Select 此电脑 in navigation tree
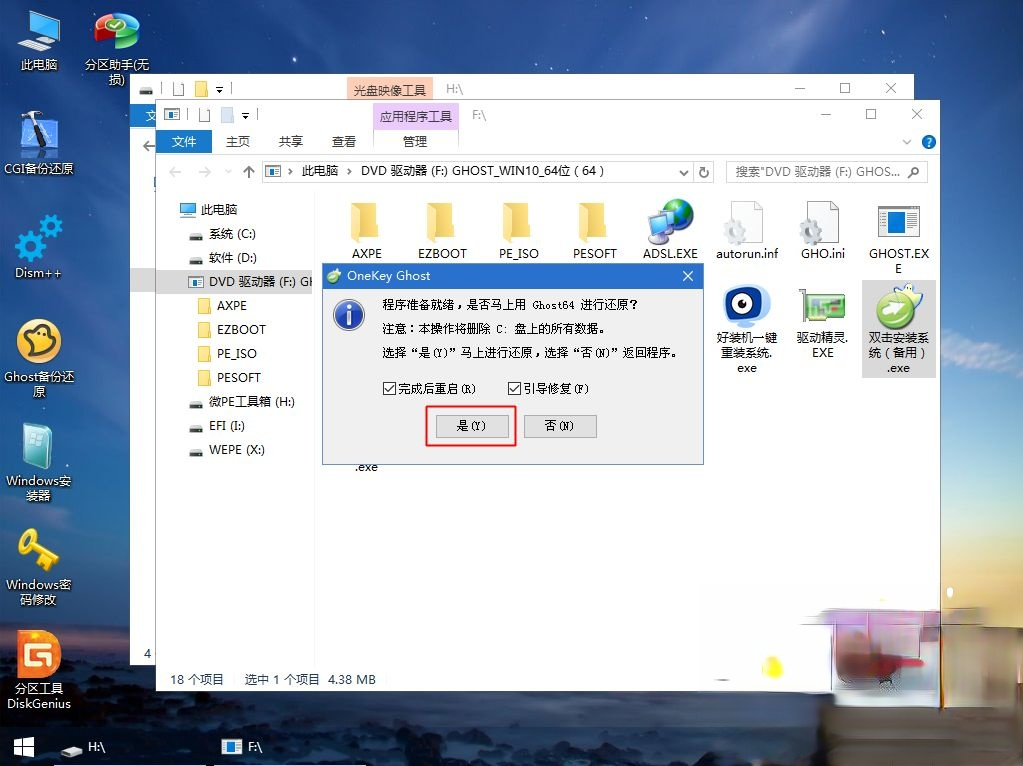The height and width of the screenshot is (766, 1023). (x=209, y=209)
